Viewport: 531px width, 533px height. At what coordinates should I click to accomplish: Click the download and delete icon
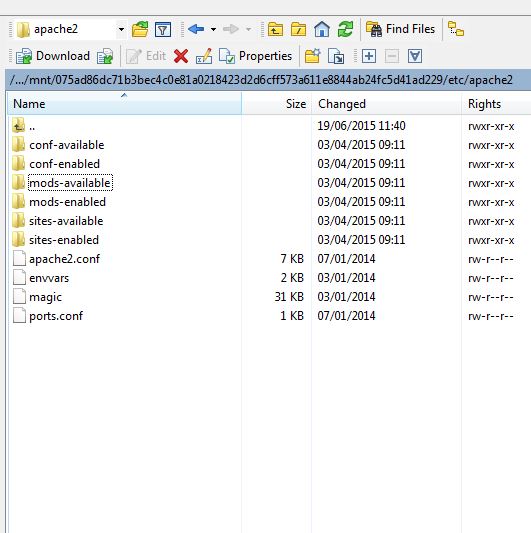105,56
